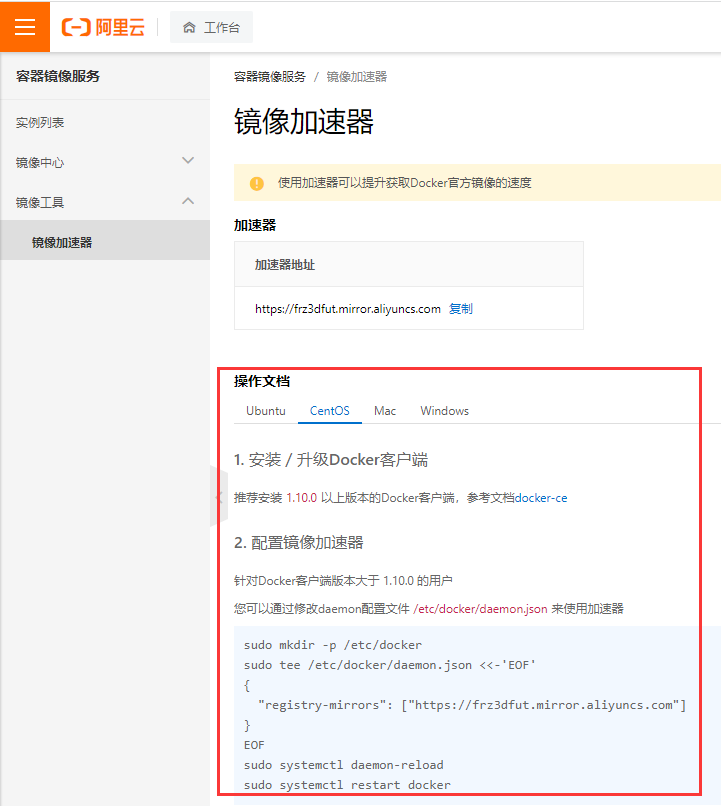
Task: Click the 镜像加速器 breadcrumb text
Action: pyautogui.click(x=357, y=77)
